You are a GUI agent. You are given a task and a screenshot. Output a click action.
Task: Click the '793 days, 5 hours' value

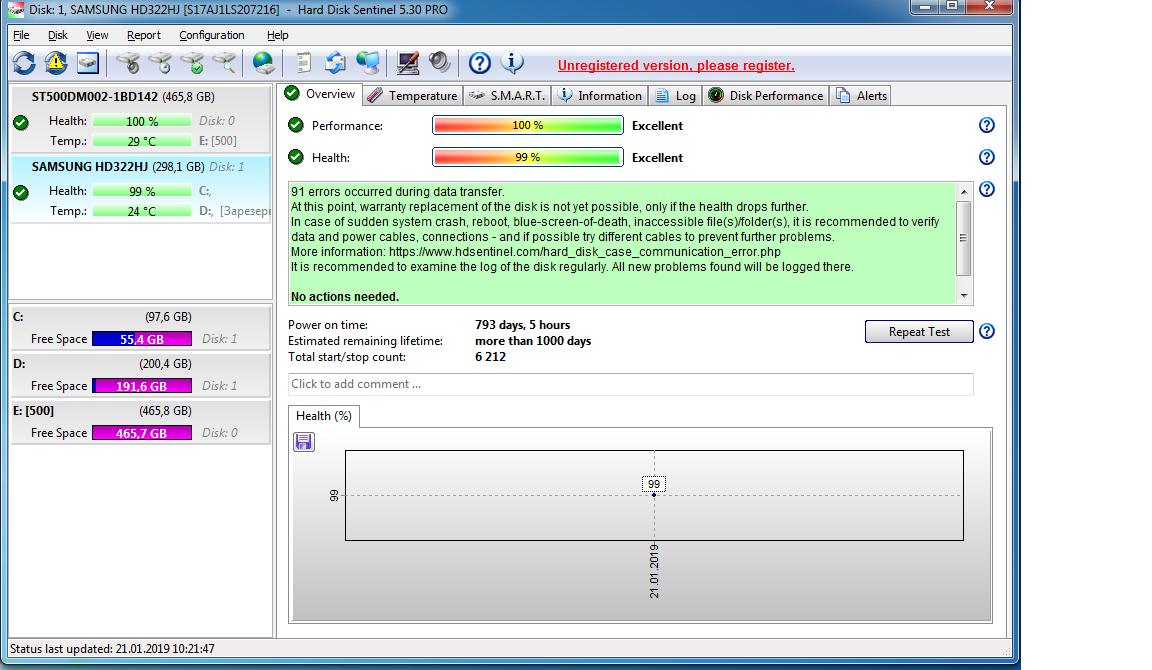tap(522, 325)
